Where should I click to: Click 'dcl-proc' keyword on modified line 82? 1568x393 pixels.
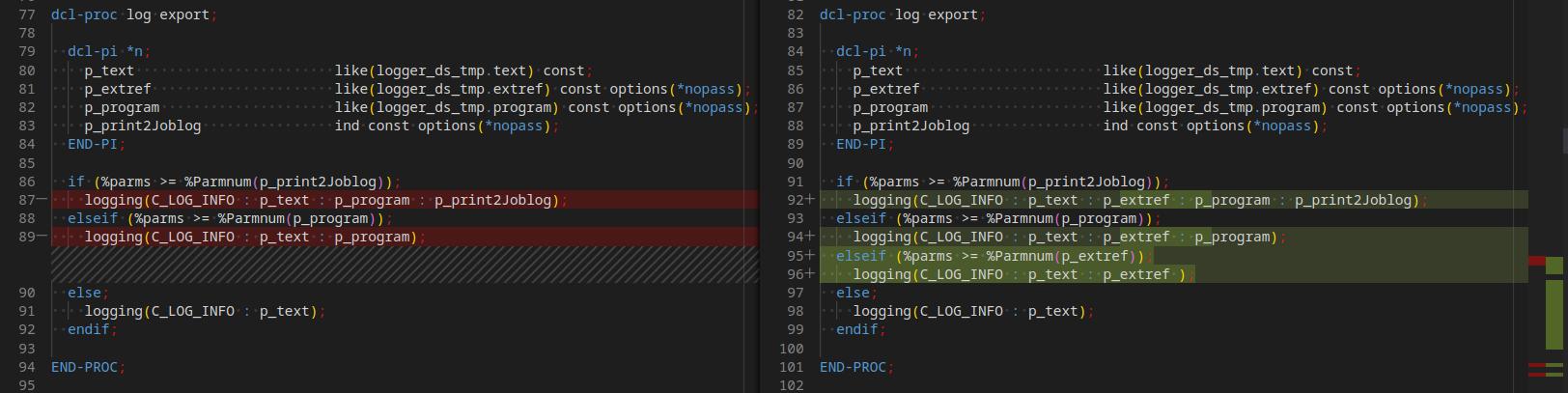click(x=853, y=14)
